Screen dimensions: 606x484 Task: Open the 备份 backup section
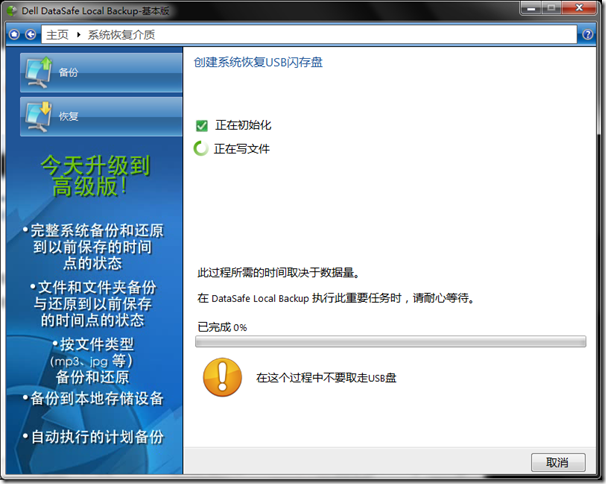coord(101,73)
